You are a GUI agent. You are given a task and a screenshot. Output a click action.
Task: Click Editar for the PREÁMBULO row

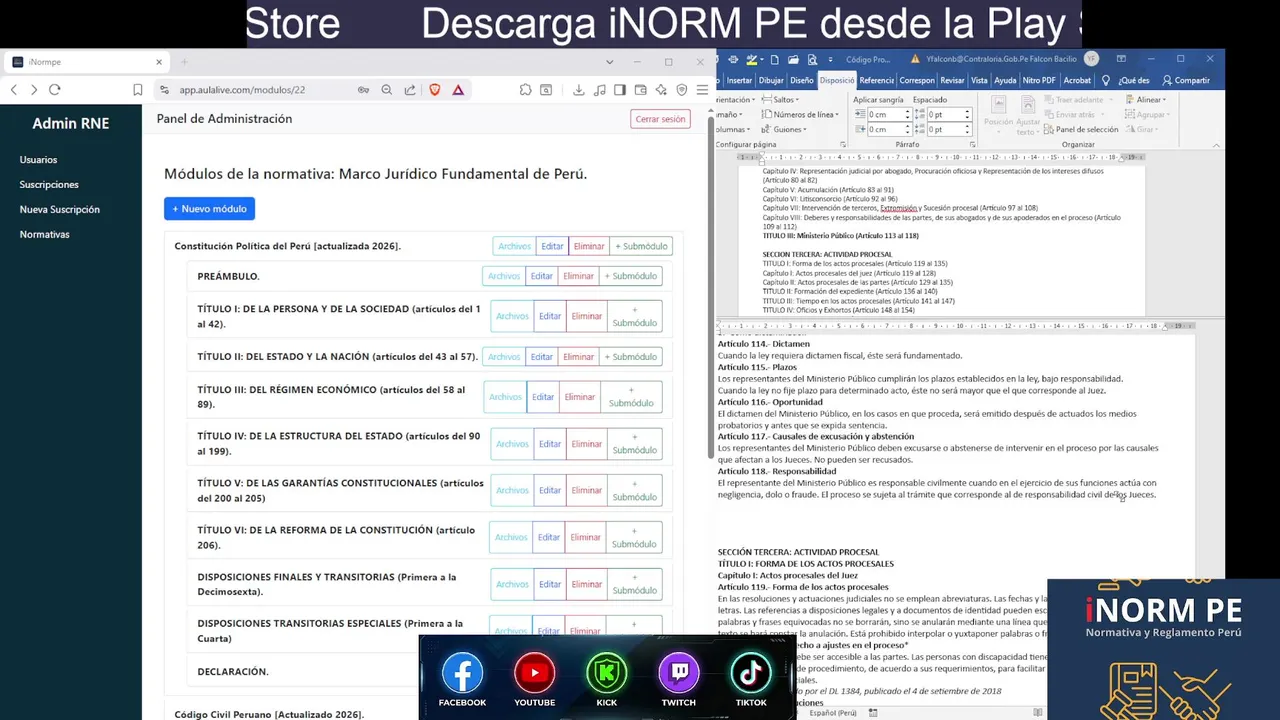tap(541, 276)
